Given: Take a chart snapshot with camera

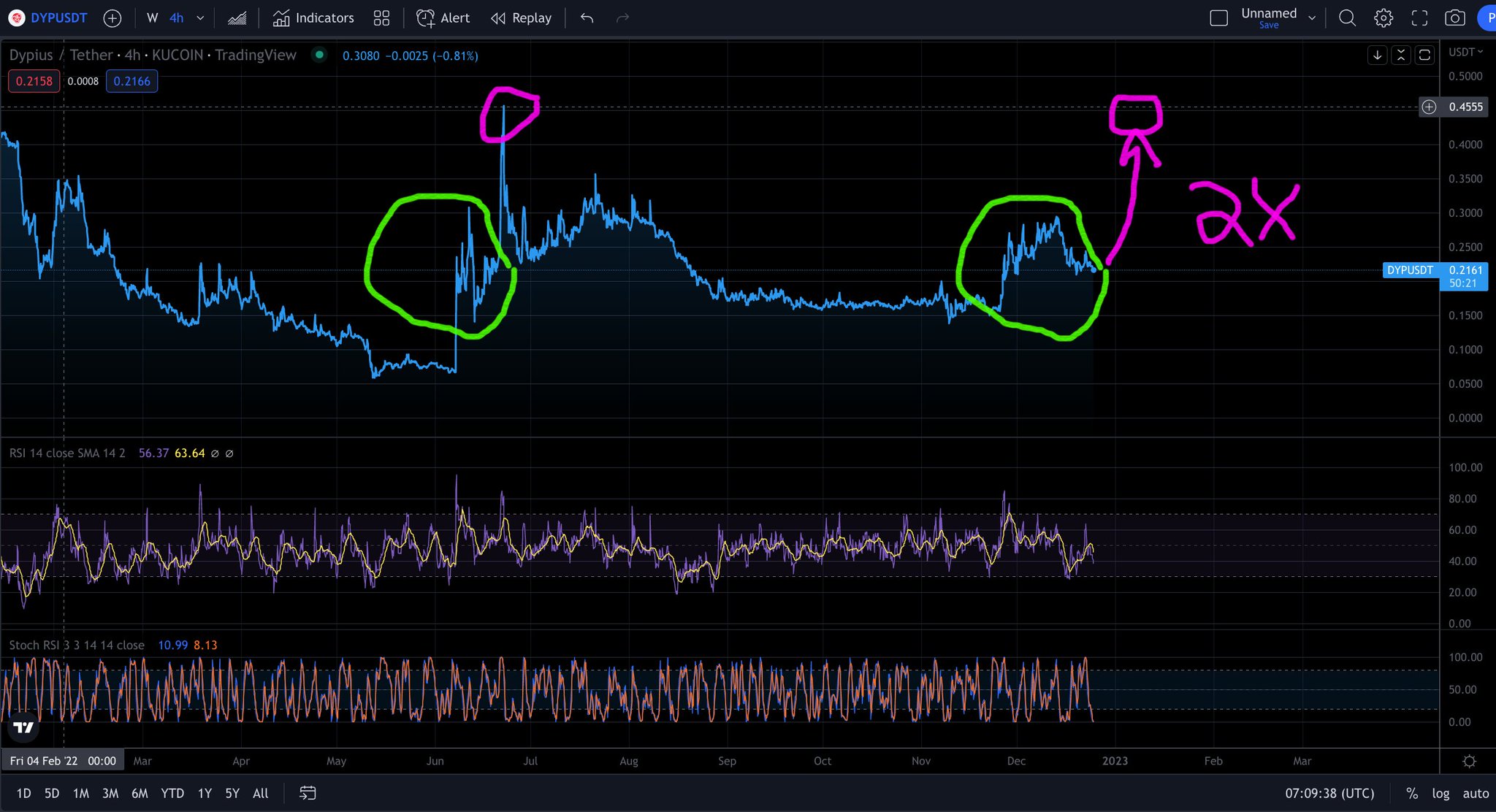Looking at the screenshot, I should tap(1454, 18).
